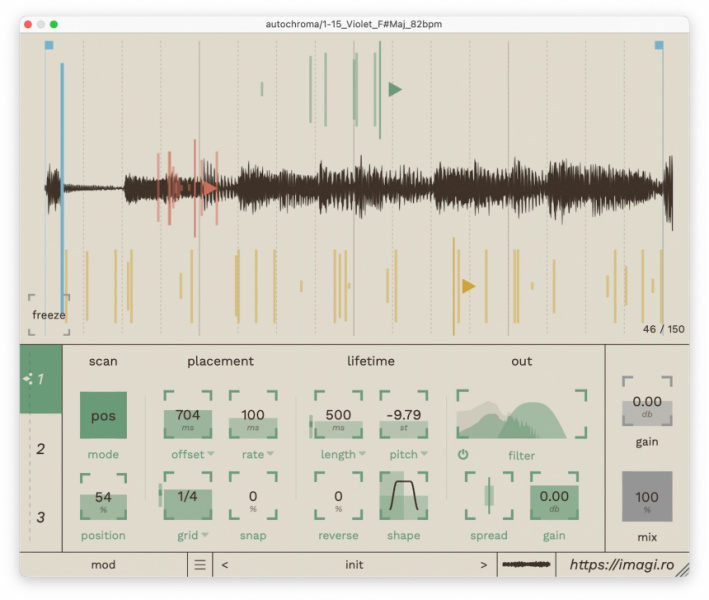Click the spread control box
The width and height of the screenshot is (709, 600).
coord(489,496)
